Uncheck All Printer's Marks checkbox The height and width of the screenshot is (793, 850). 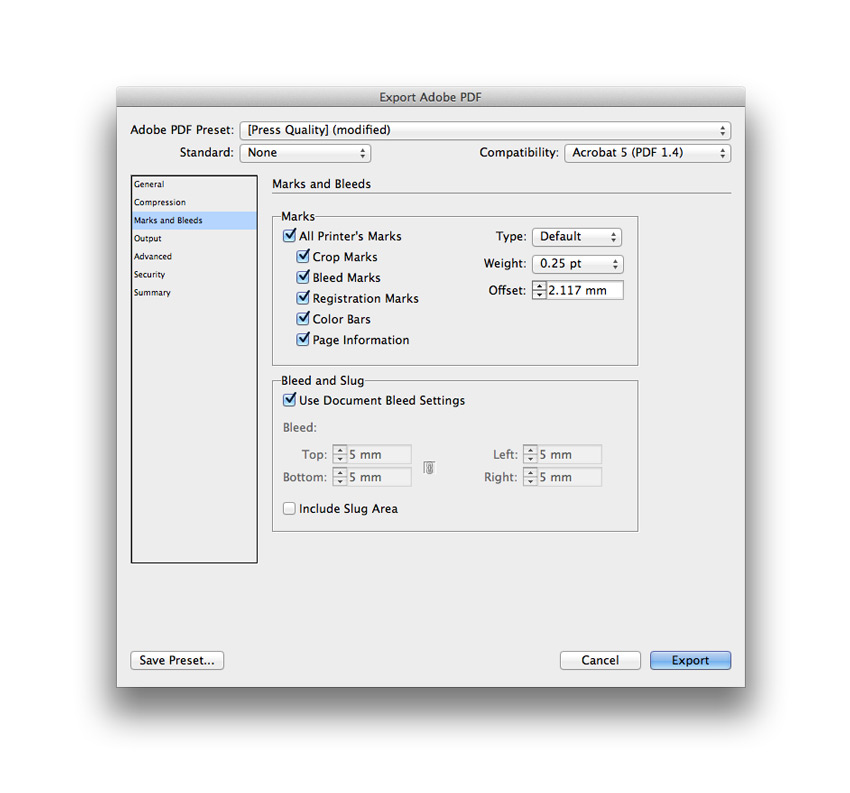(x=289, y=236)
